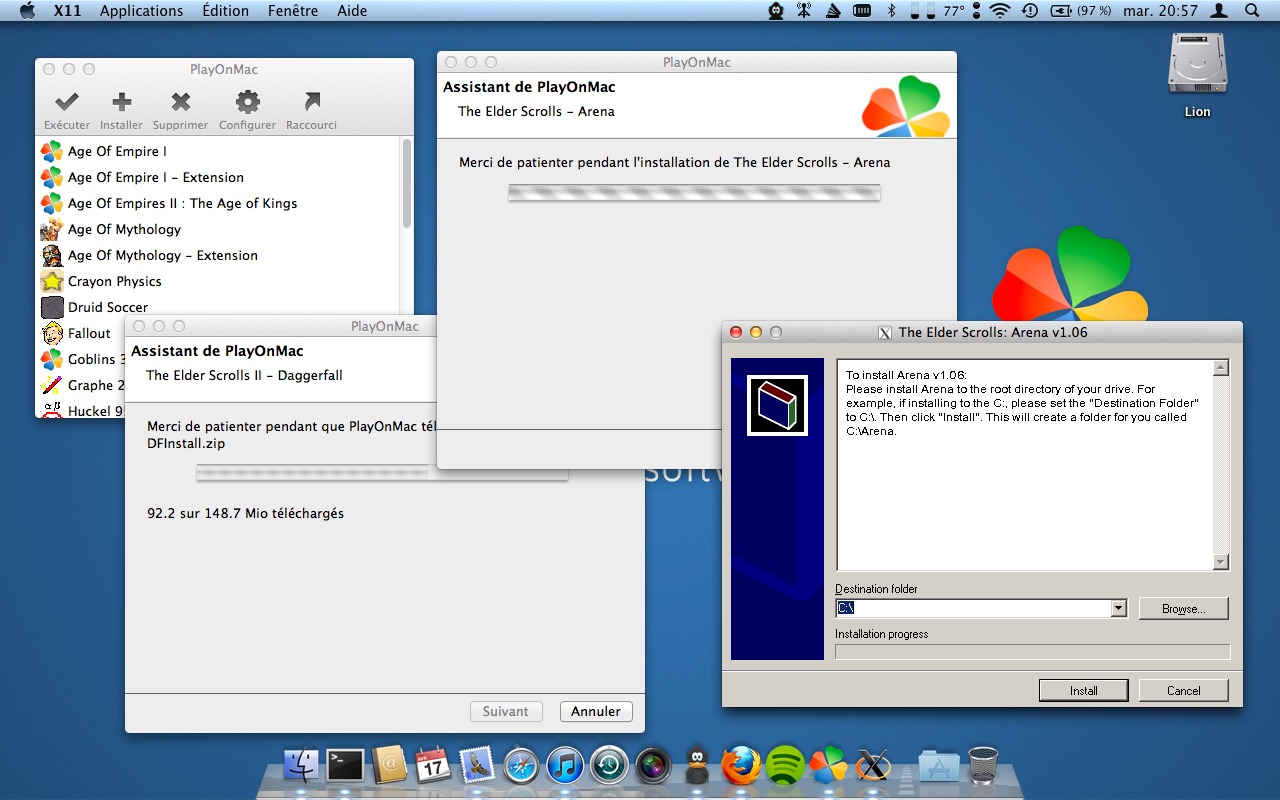This screenshot has height=800, width=1280.
Task: Click the Supprimer cross toolbar icon
Action: tap(180, 102)
